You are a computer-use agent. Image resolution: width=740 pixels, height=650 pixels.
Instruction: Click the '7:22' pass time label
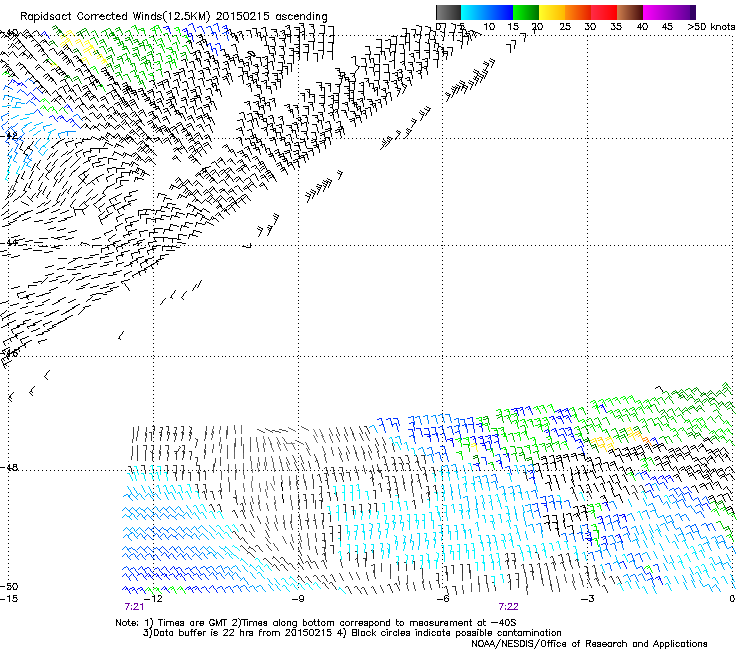(x=508, y=607)
